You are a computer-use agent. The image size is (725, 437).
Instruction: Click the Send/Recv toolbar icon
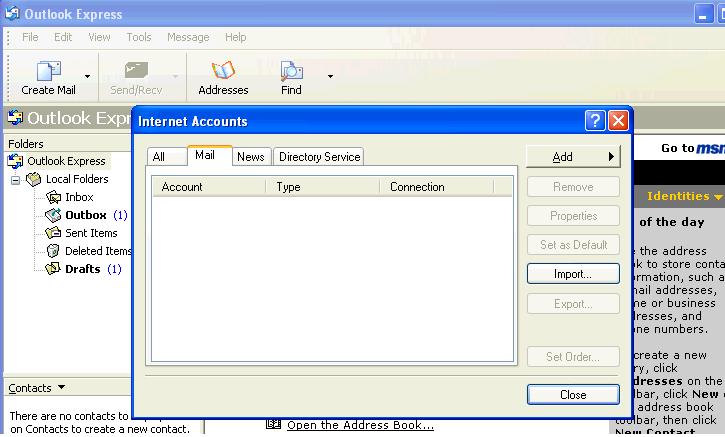pos(136,71)
